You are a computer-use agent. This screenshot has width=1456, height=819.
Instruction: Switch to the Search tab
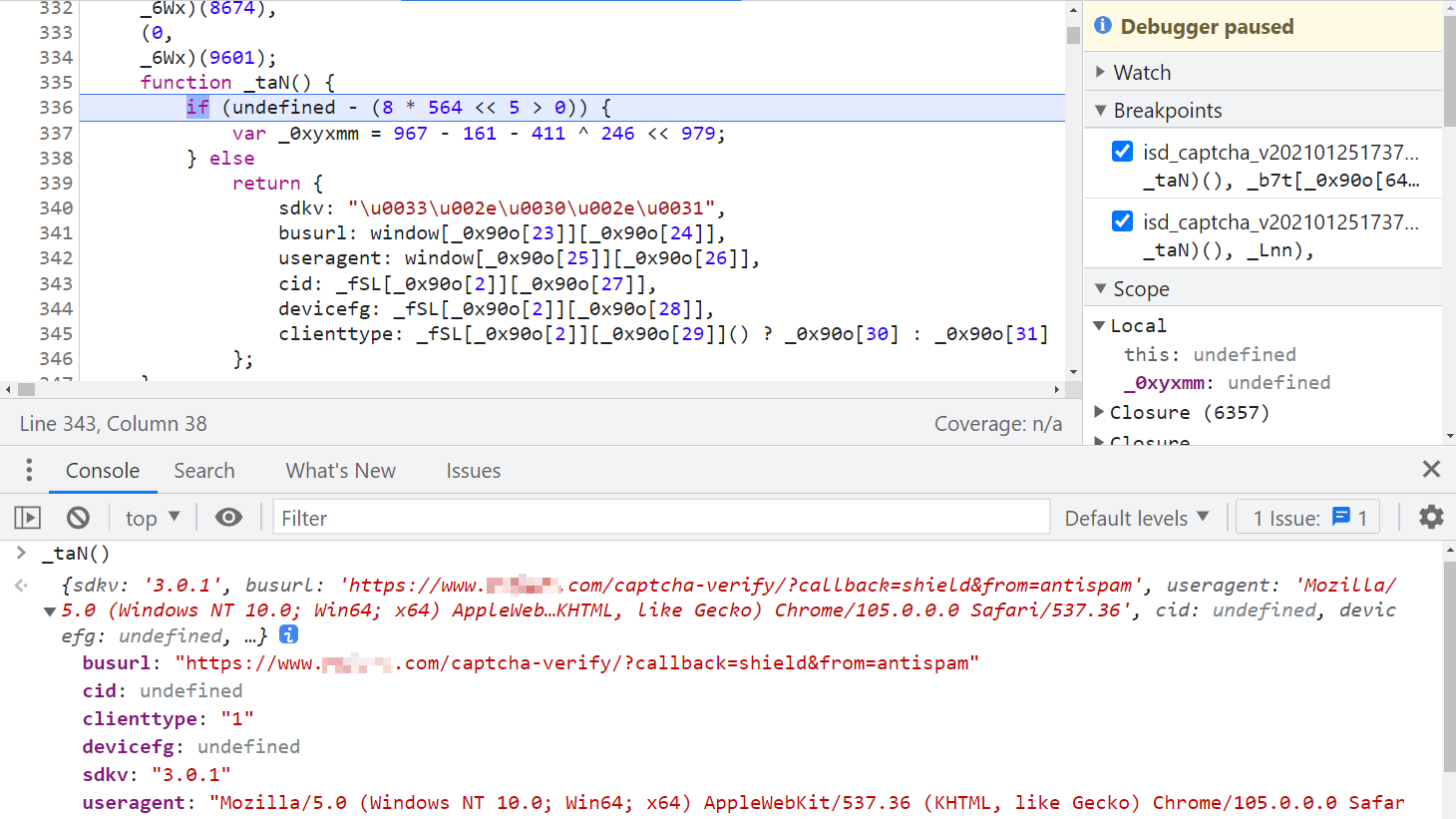pos(204,470)
